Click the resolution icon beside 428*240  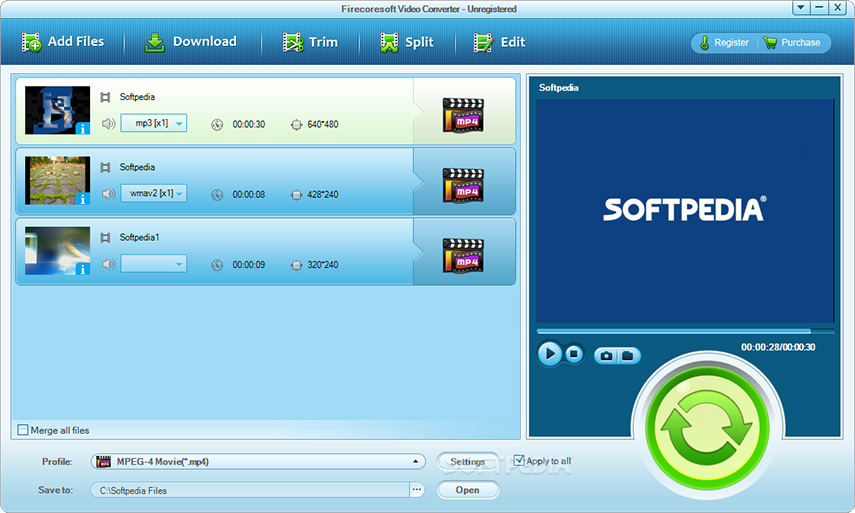click(x=296, y=195)
